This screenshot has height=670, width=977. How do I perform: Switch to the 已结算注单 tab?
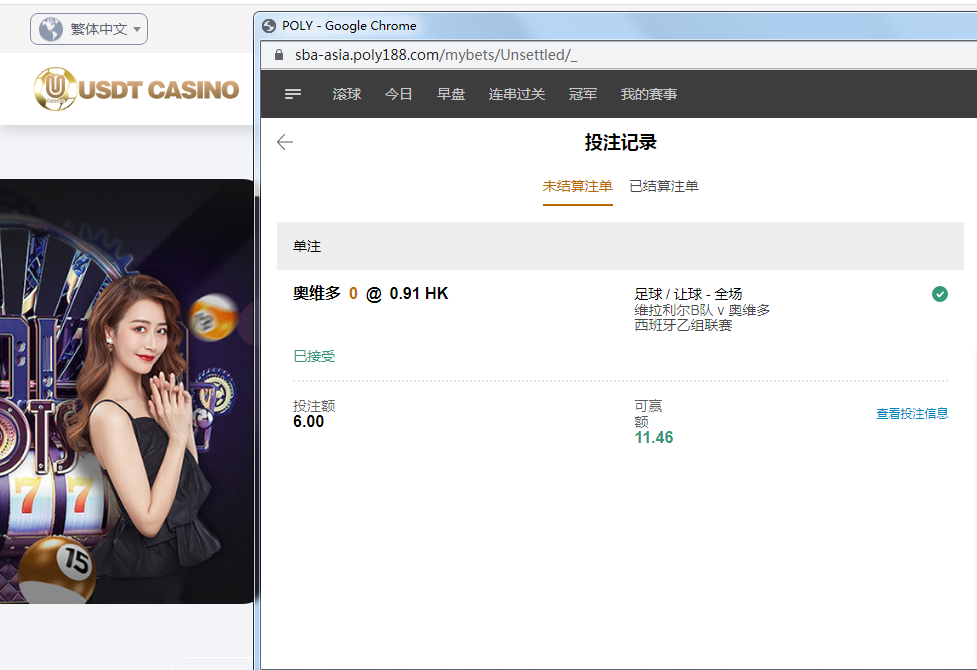(x=664, y=186)
